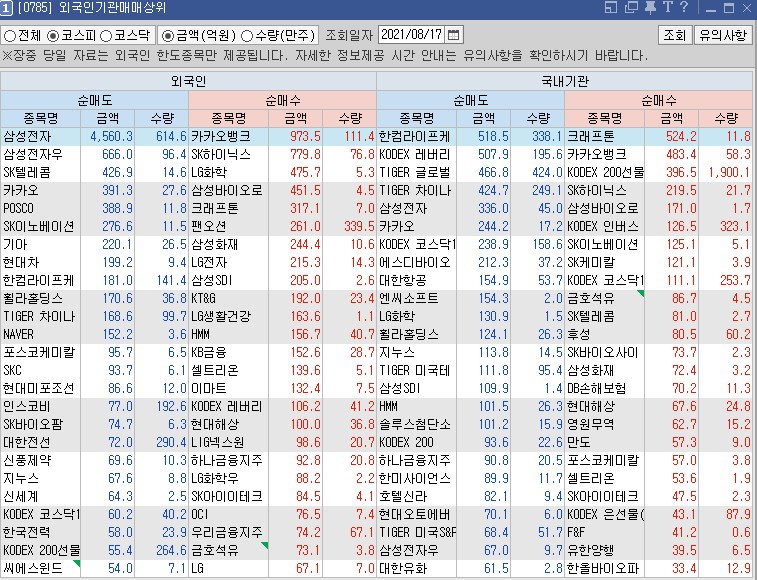Click F&F in institutional net-buy column
The image size is (757, 580).
(576, 533)
